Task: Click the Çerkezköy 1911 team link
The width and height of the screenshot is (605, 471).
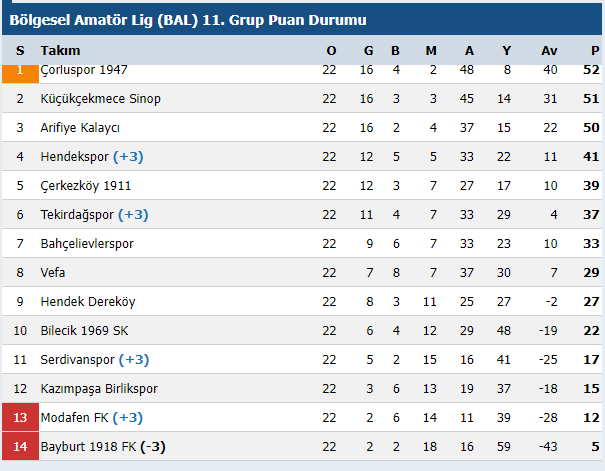Action: click(x=85, y=186)
